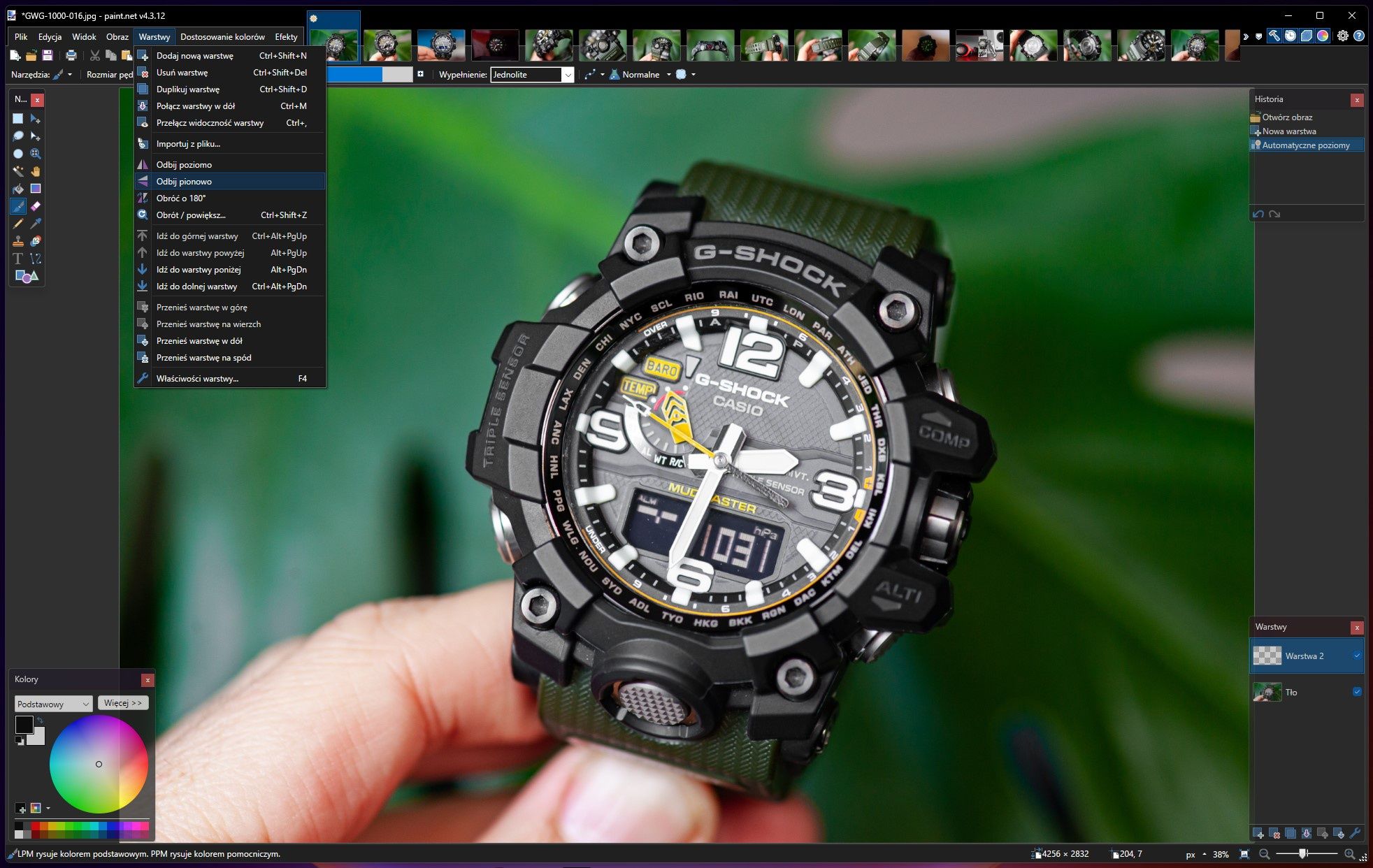Open the Dostosowanie kolorów menu
This screenshot has height=868, width=1373.
222,37
